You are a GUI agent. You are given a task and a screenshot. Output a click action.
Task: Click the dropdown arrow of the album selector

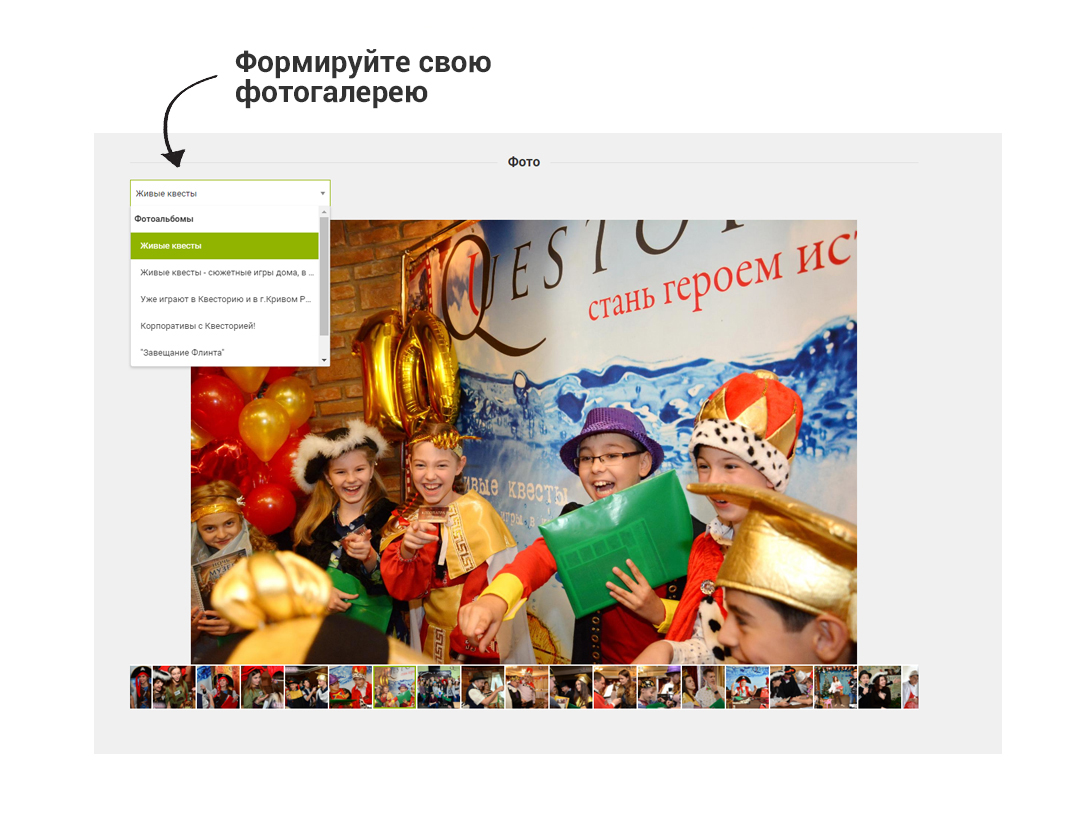[322, 193]
